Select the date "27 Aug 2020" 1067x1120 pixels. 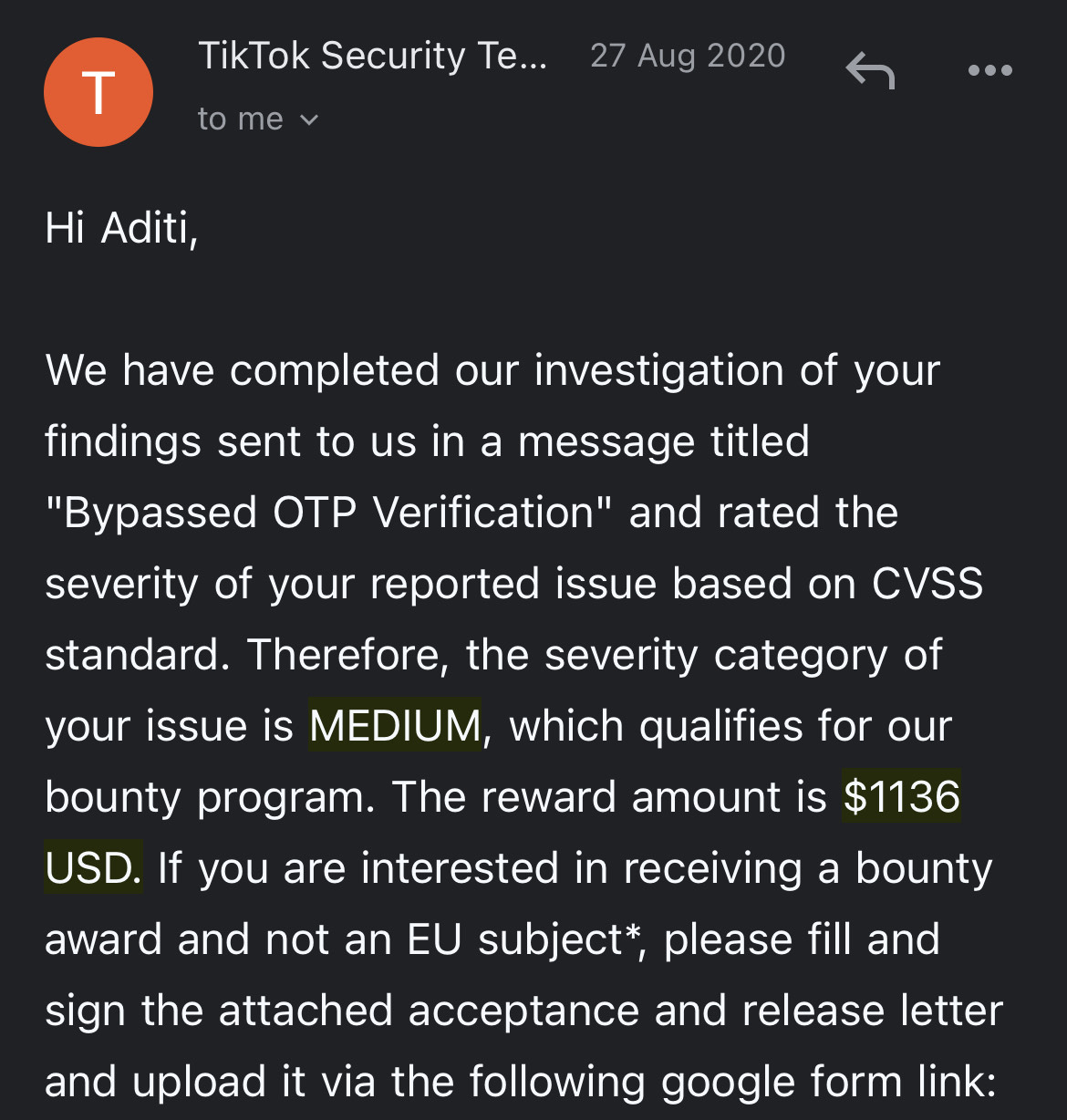coord(688,55)
